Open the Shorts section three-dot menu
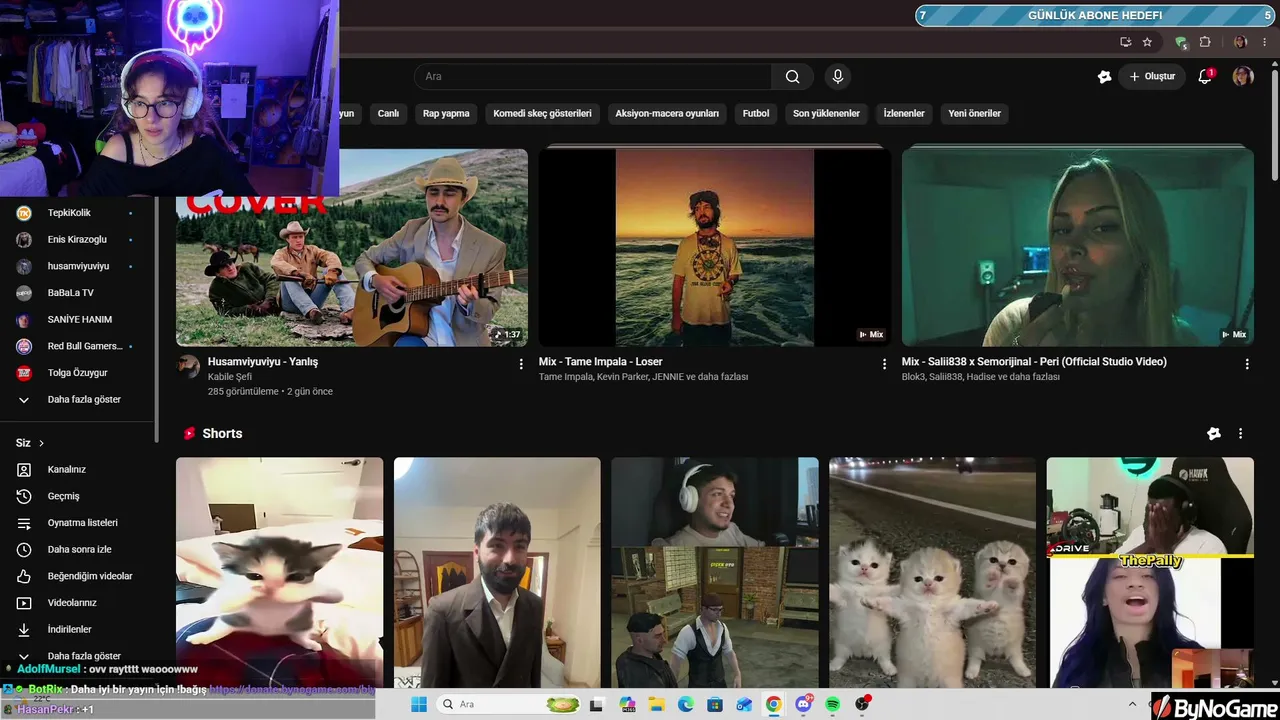Image resolution: width=1280 pixels, height=720 pixels. (1240, 434)
